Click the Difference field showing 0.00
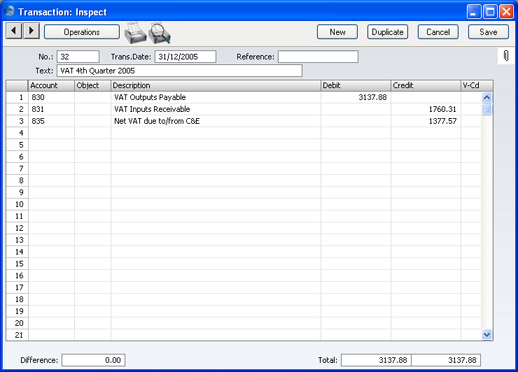This screenshot has width=518, height=372. coord(93,360)
